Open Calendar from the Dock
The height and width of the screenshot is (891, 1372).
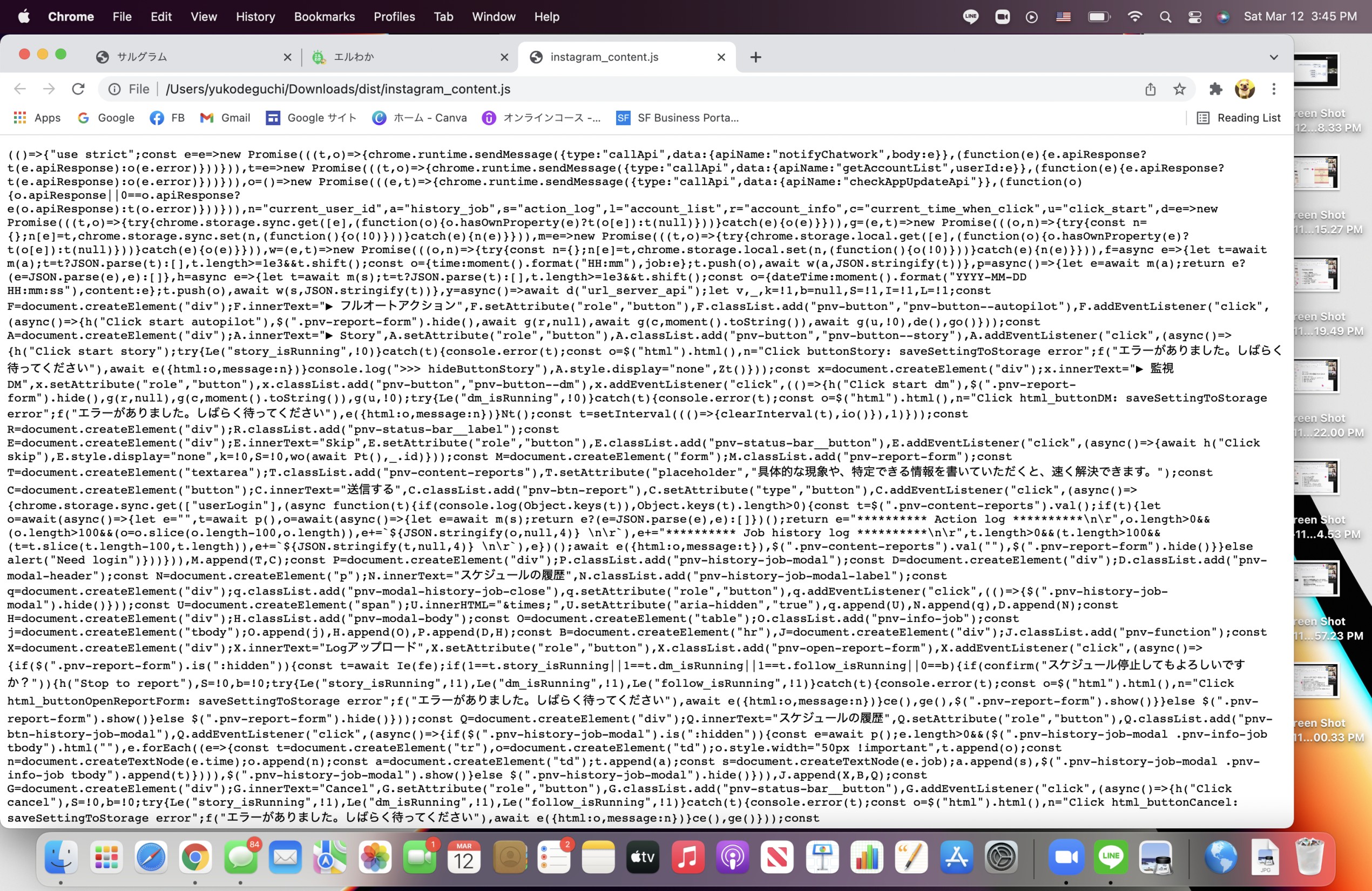pyautogui.click(x=464, y=857)
